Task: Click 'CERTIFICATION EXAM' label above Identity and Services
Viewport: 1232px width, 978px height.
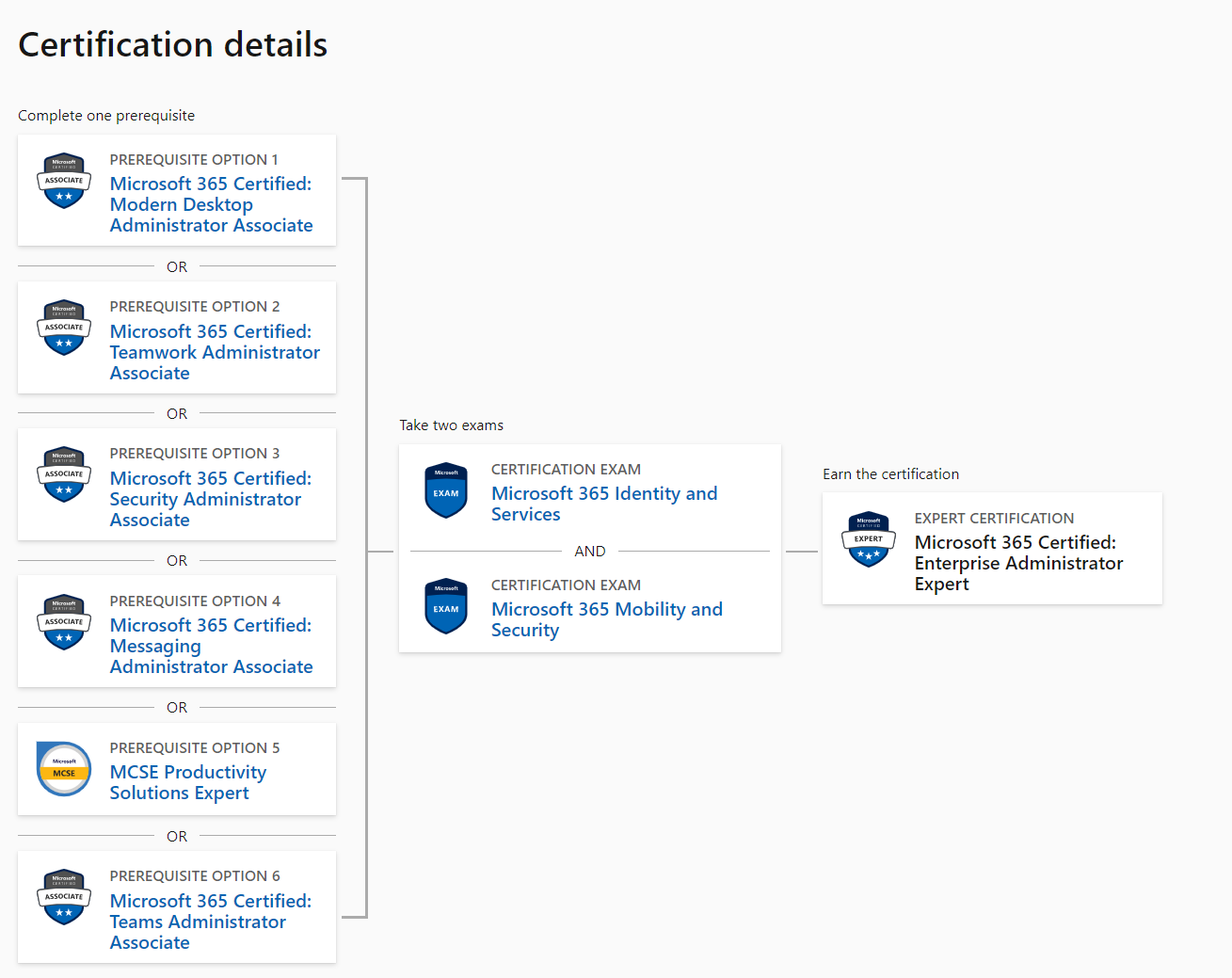Action: (566, 469)
